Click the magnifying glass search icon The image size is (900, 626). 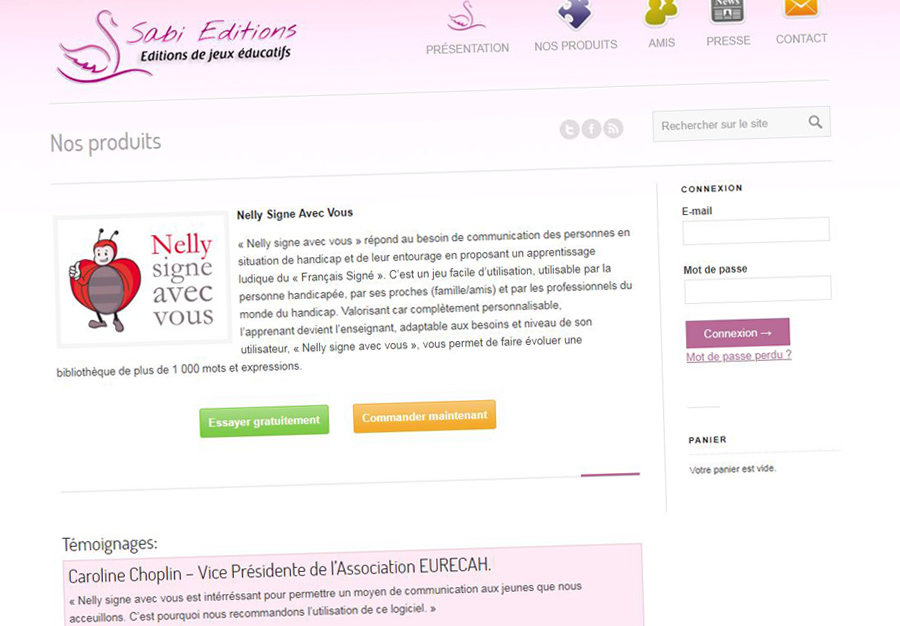pos(815,122)
